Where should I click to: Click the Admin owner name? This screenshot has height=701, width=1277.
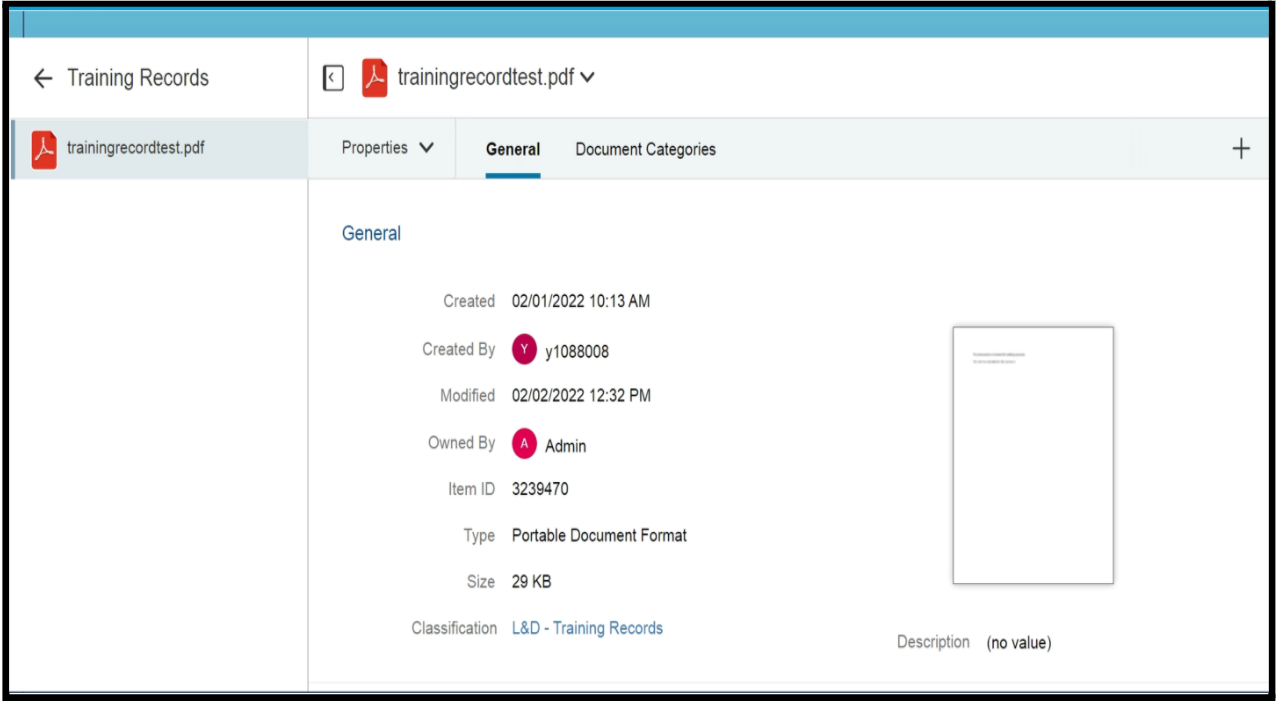(565, 446)
